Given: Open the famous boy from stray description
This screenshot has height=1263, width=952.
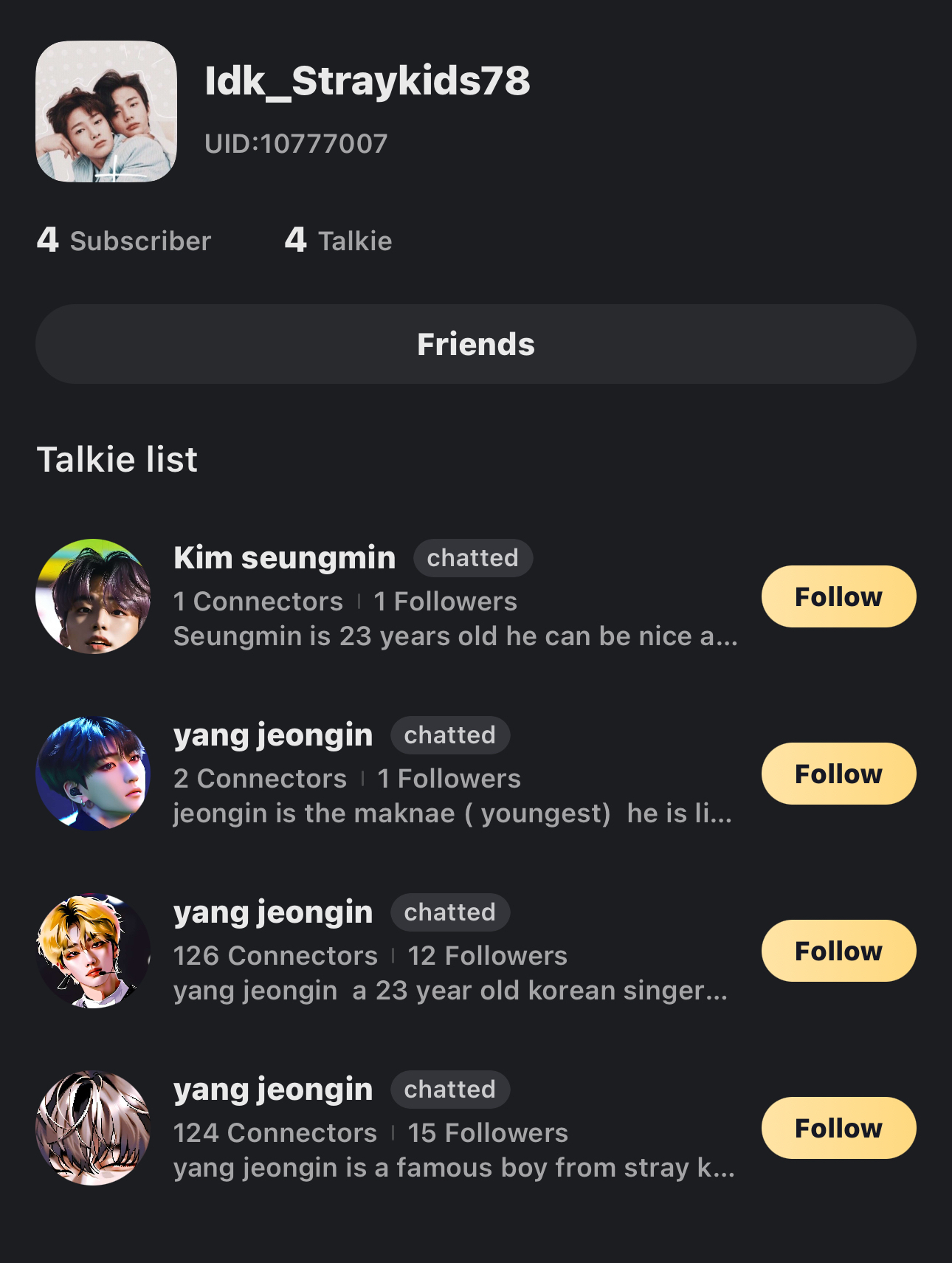Looking at the screenshot, I should 454,1168.
